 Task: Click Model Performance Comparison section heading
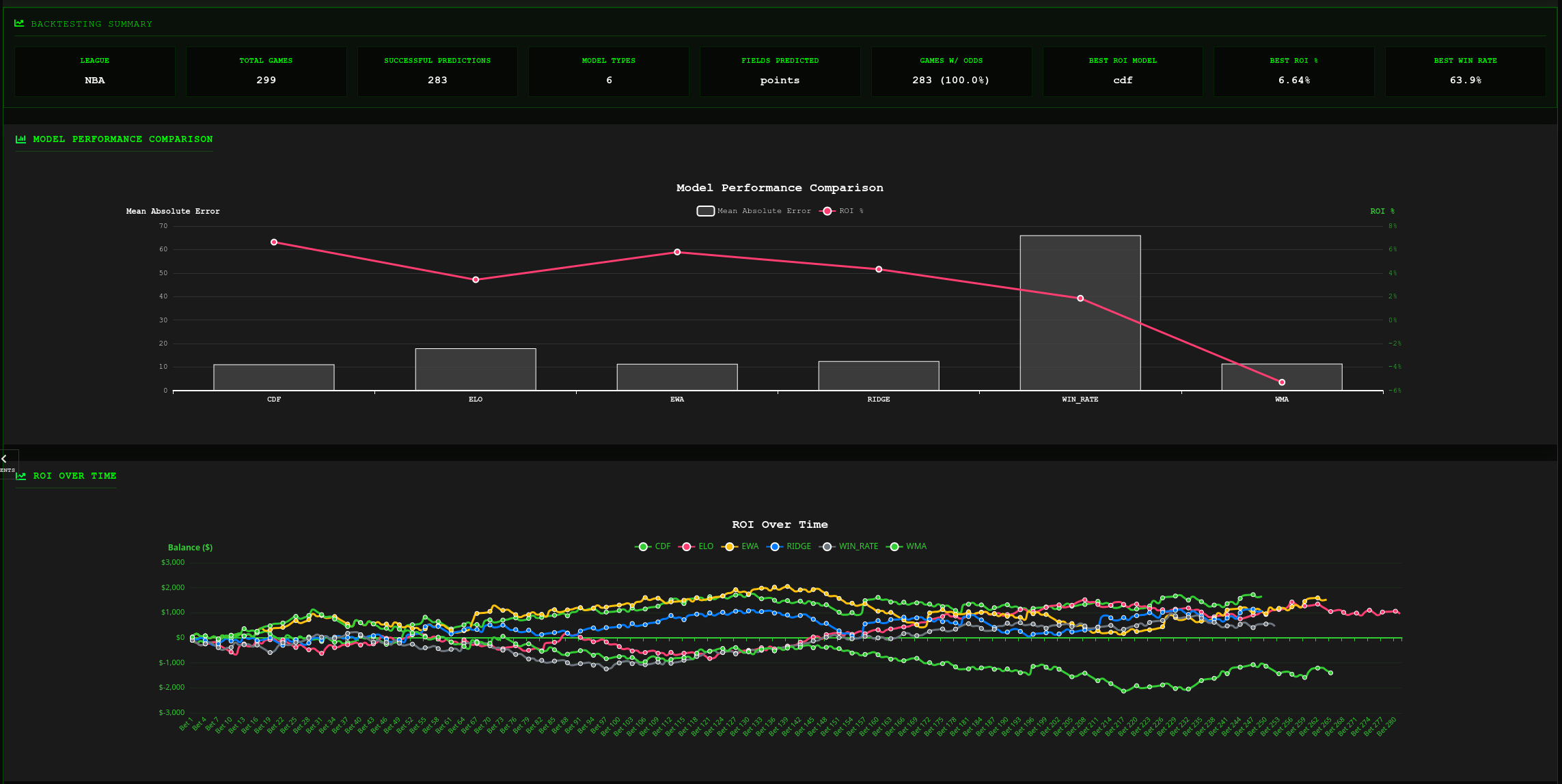[x=123, y=139]
